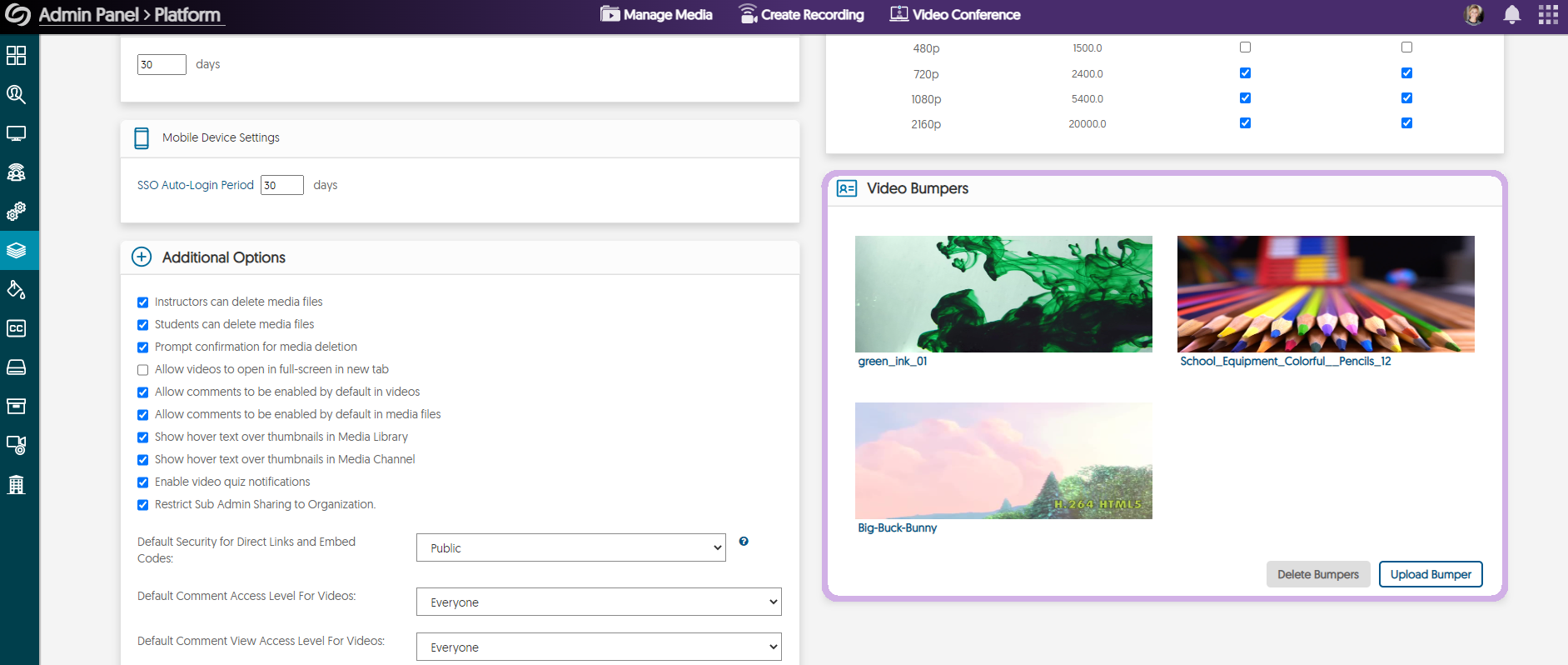
Task: Click the help icon beside Public dropdown
Action: 744,542
